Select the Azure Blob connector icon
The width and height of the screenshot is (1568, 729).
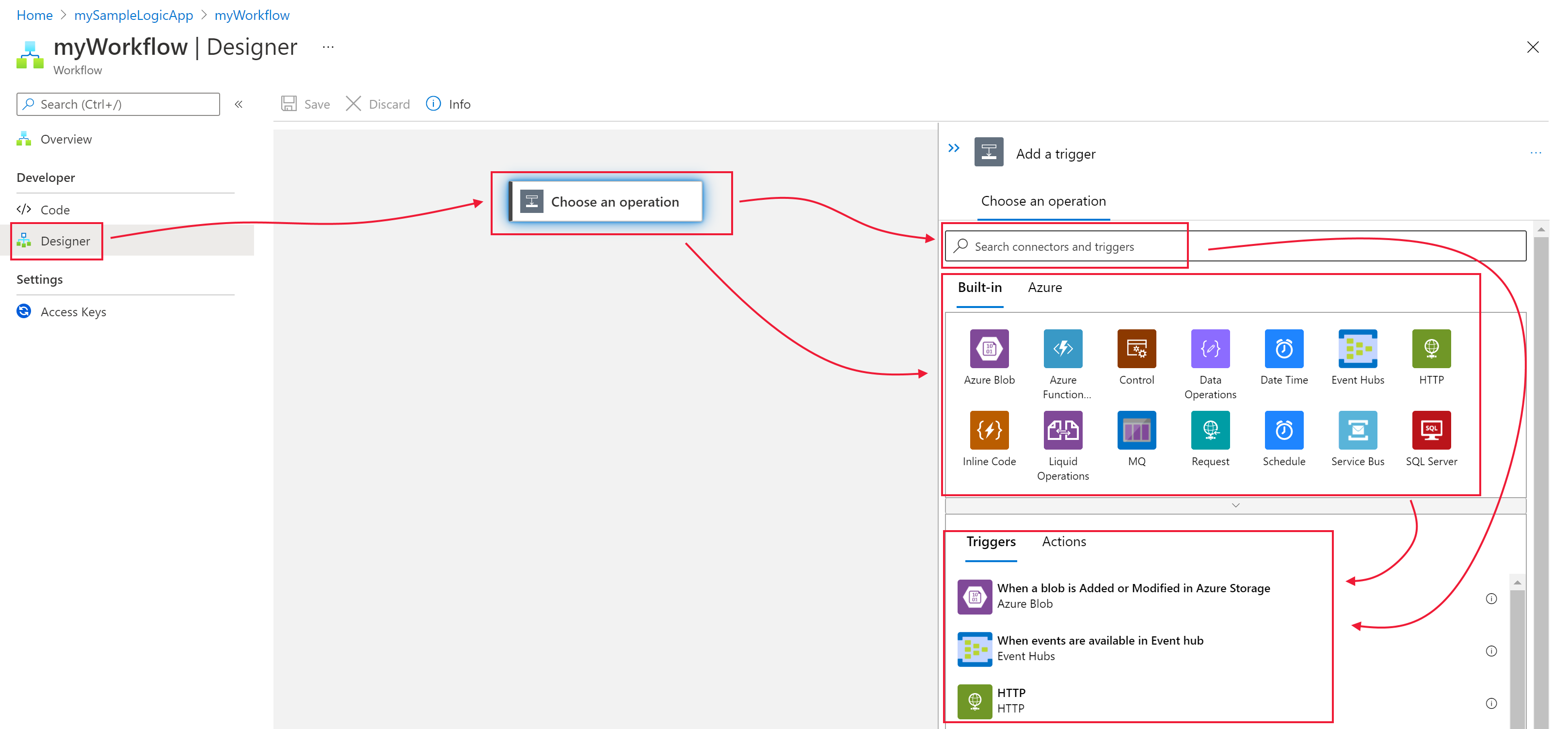pyautogui.click(x=989, y=348)
